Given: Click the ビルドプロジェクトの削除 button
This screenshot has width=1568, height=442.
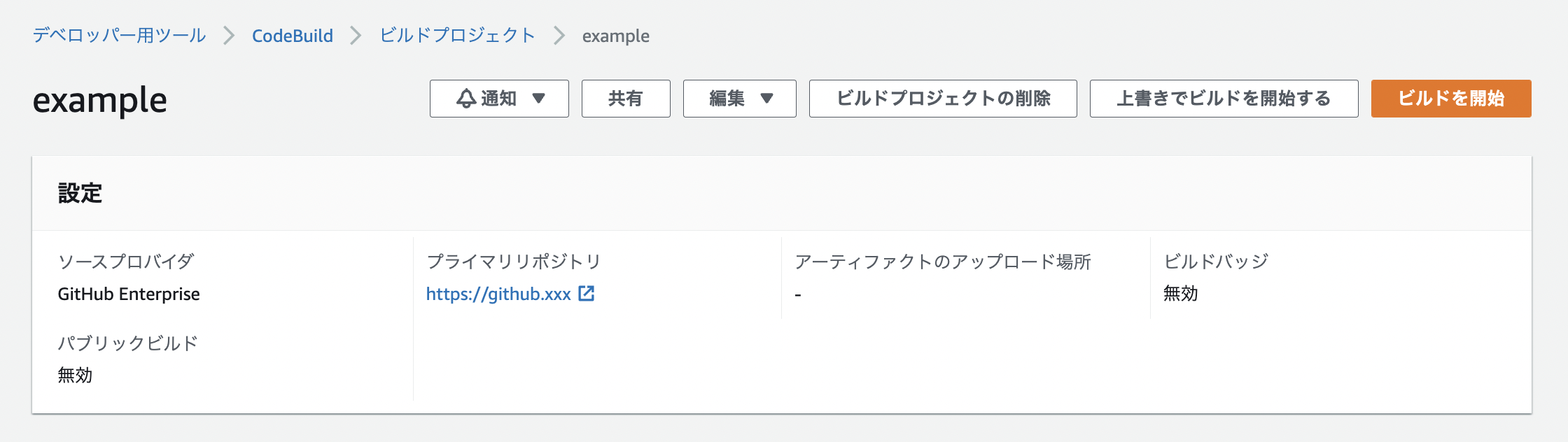Looking at the screenshot, I should point(943,99).
